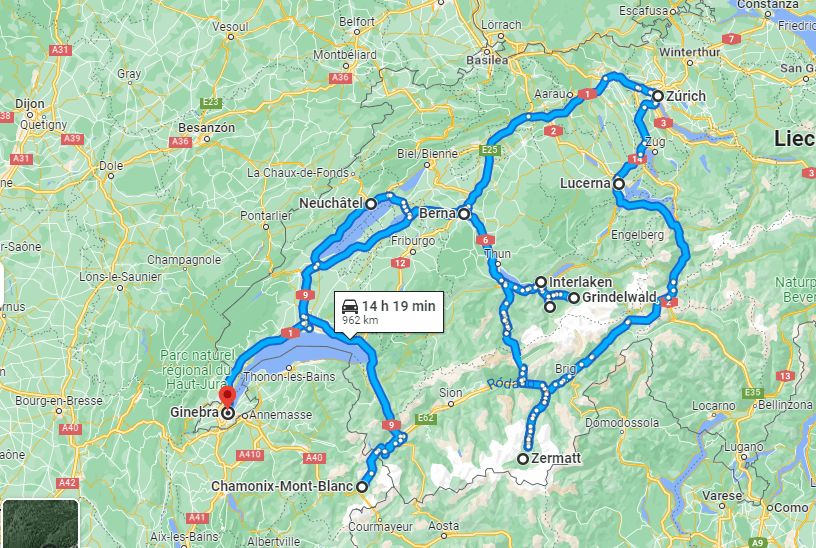Open the 14 h 19 min route box
Viewport: 816px width, 548px height.
(389, 312)
